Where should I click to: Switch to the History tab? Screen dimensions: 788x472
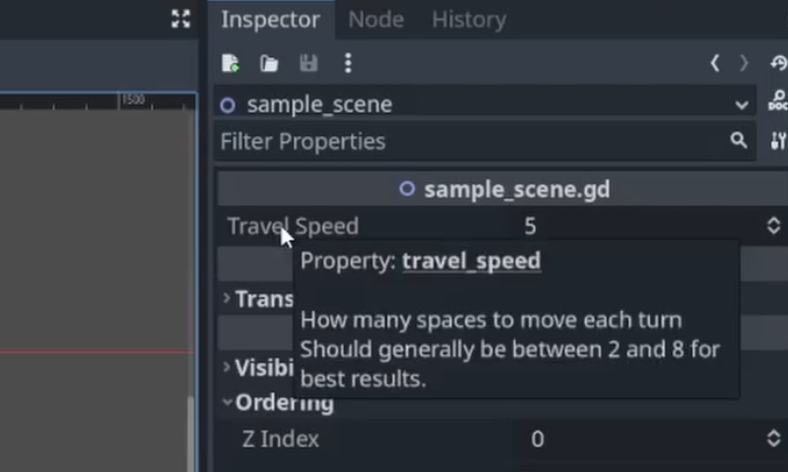469,20
